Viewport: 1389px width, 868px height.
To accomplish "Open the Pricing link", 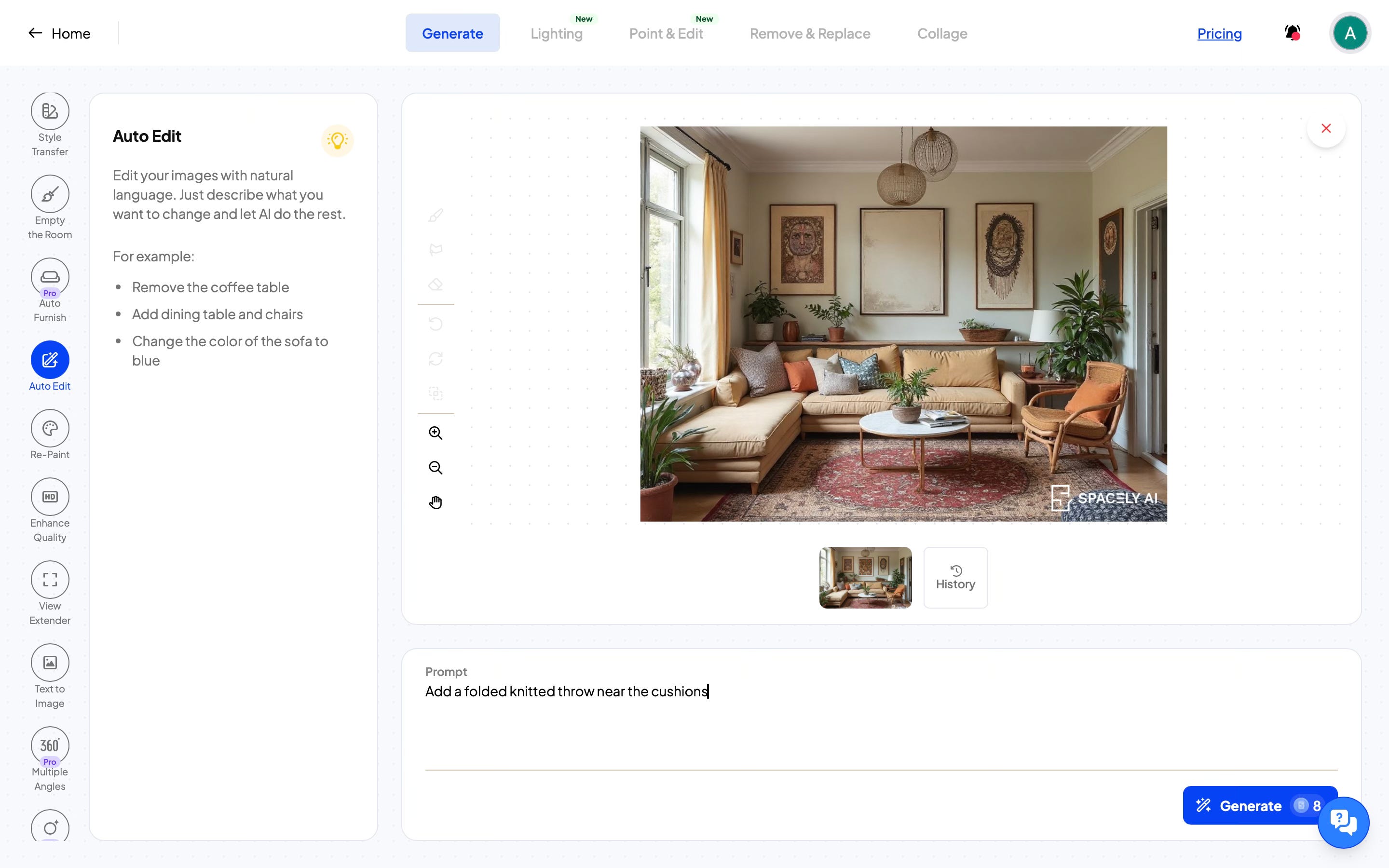I will [1219, 33].
